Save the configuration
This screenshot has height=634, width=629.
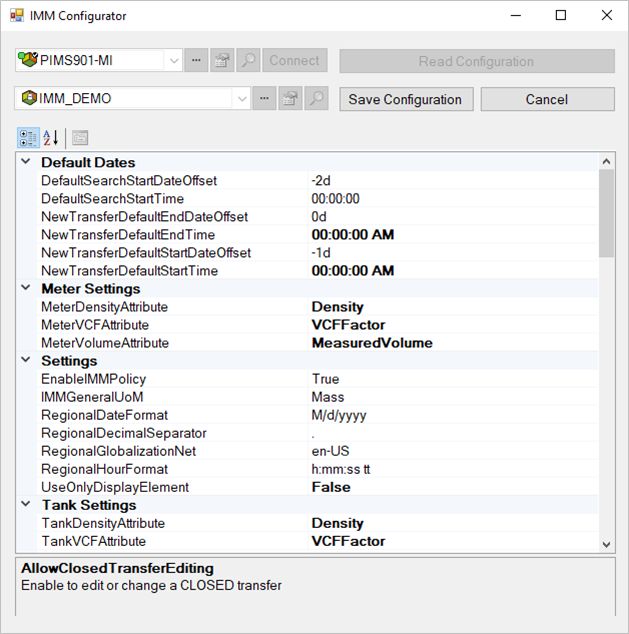point(406,99)
